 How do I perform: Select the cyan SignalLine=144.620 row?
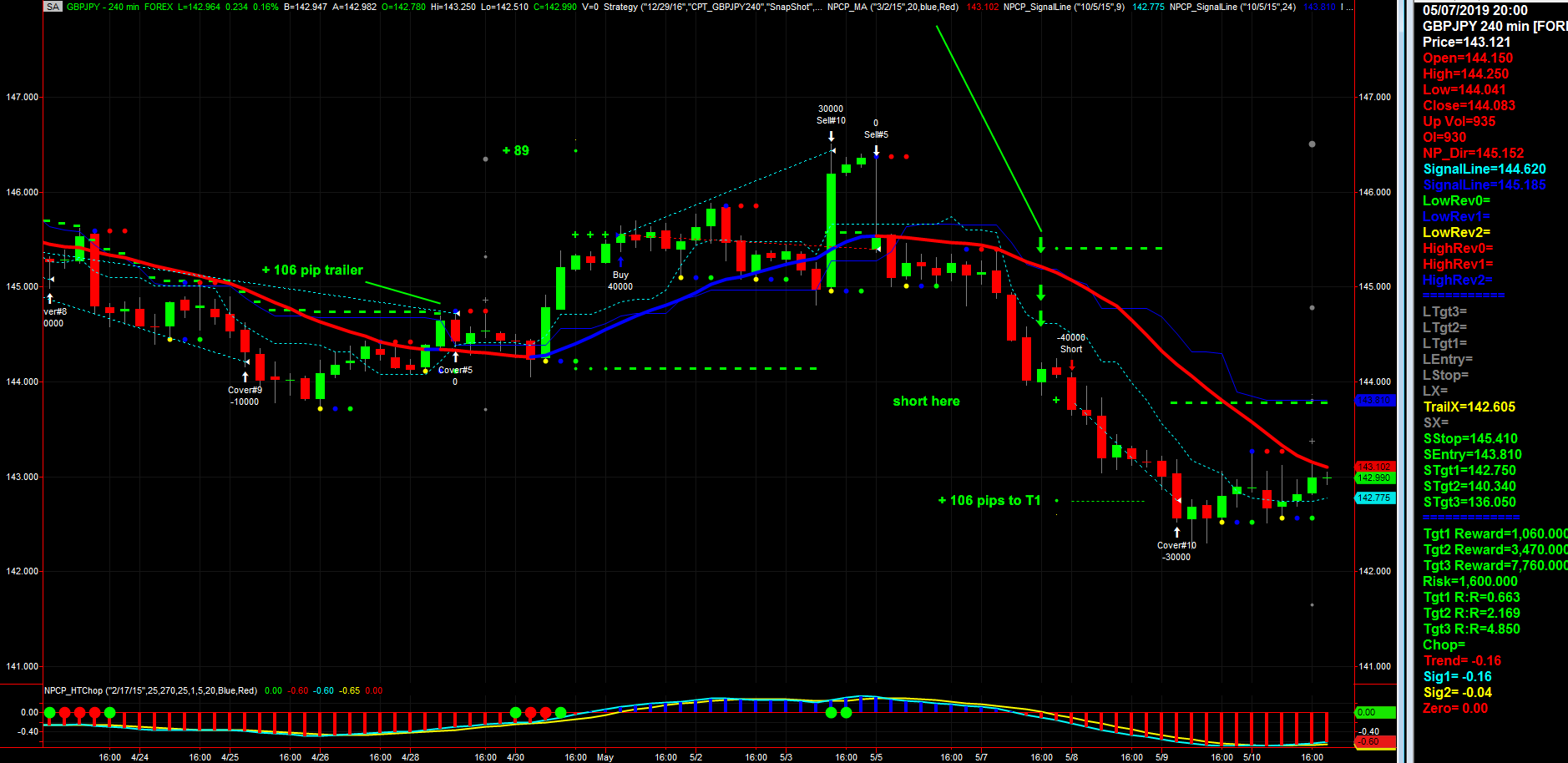point(1485,169)
